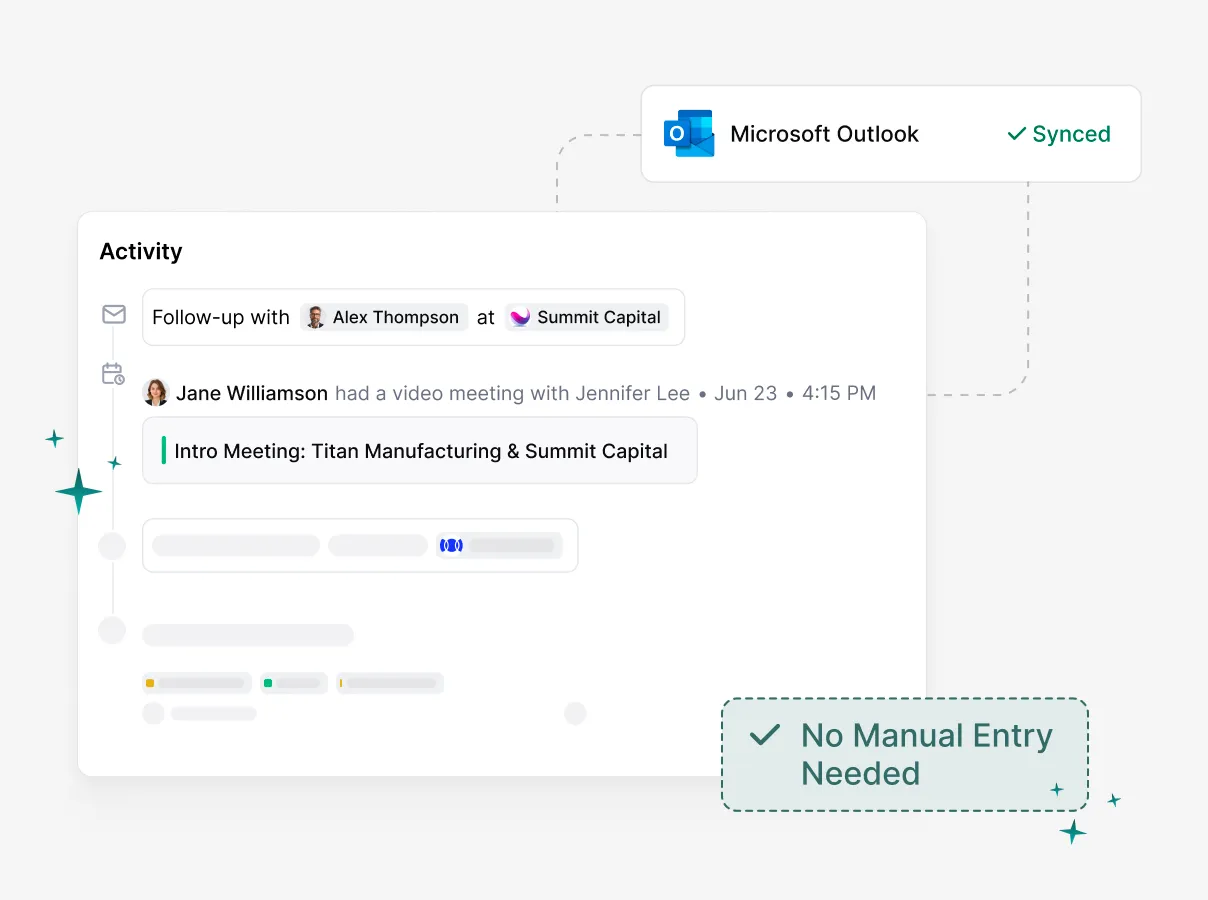Click Jane Williamson's avatar photo

[x=156, y=392]
